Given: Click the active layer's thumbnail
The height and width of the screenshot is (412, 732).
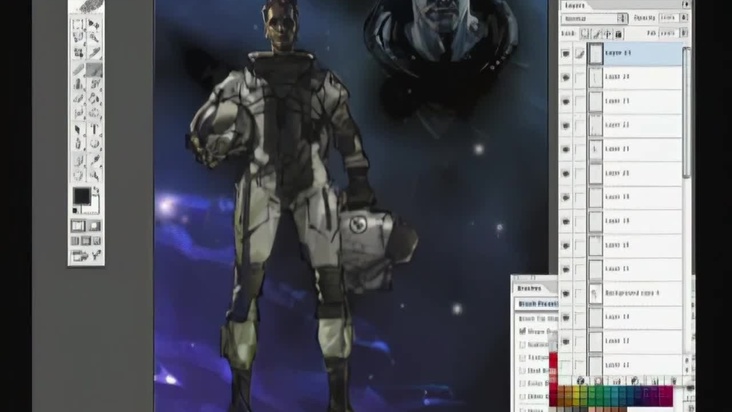Looking at the screenshot, I should pyautogui.click(x=595, y=53).
